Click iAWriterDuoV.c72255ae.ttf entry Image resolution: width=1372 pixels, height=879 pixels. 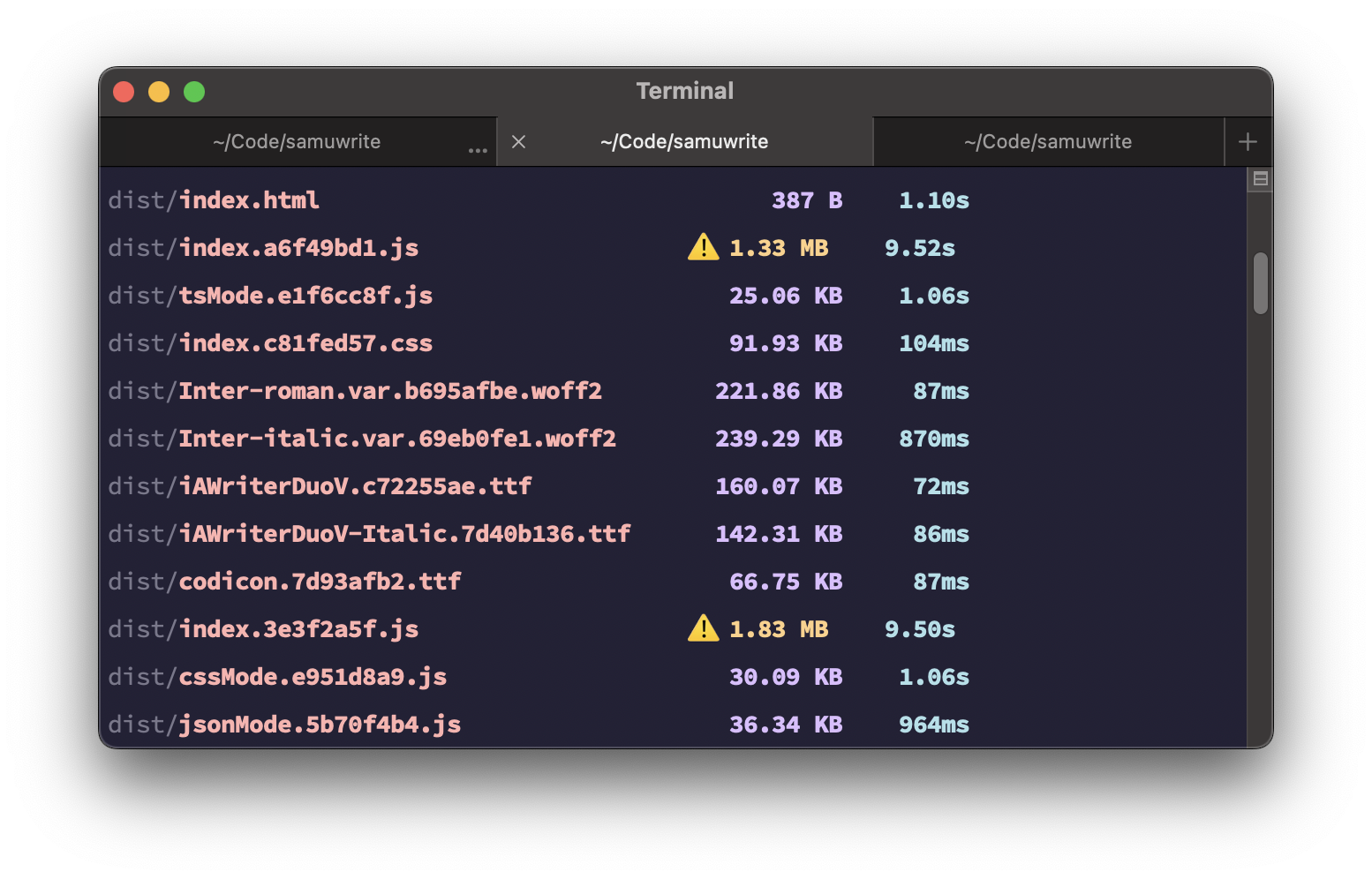(355, 486)
